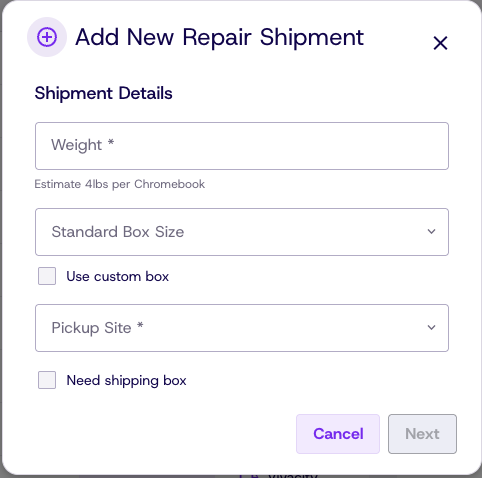Focus the Weight input field
This screenshot has height=478, width=482.
point(242,146)
